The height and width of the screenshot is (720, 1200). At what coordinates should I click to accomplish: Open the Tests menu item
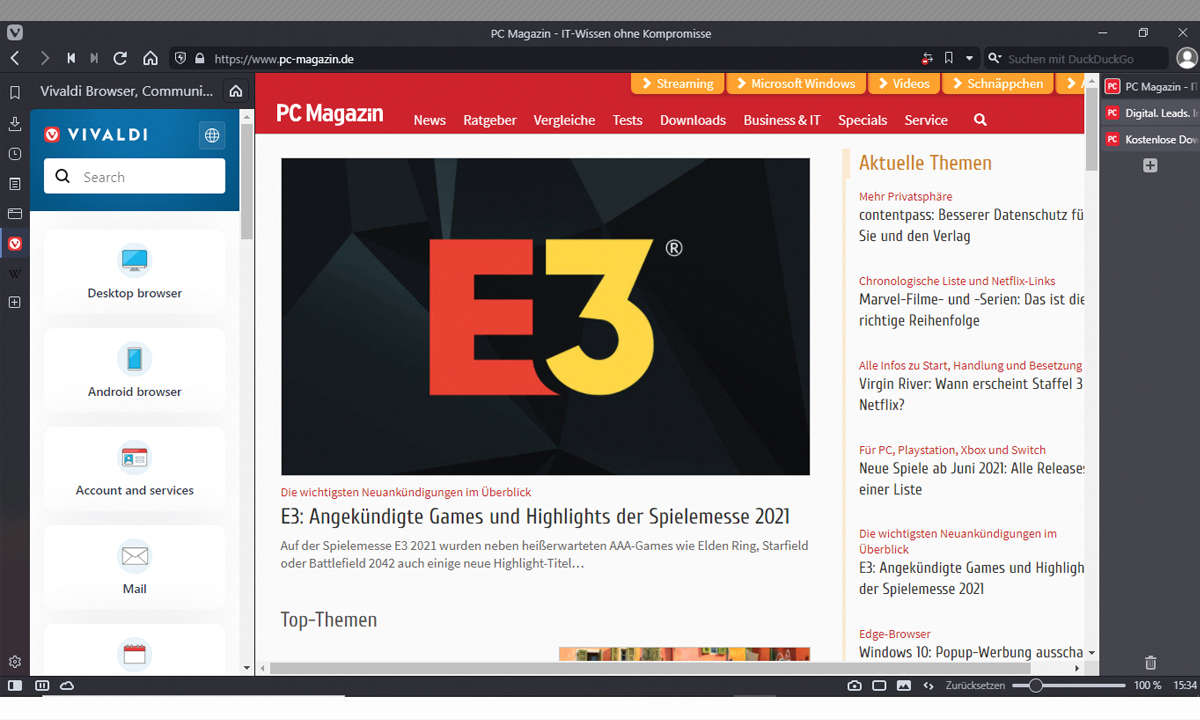coord(628,120)
